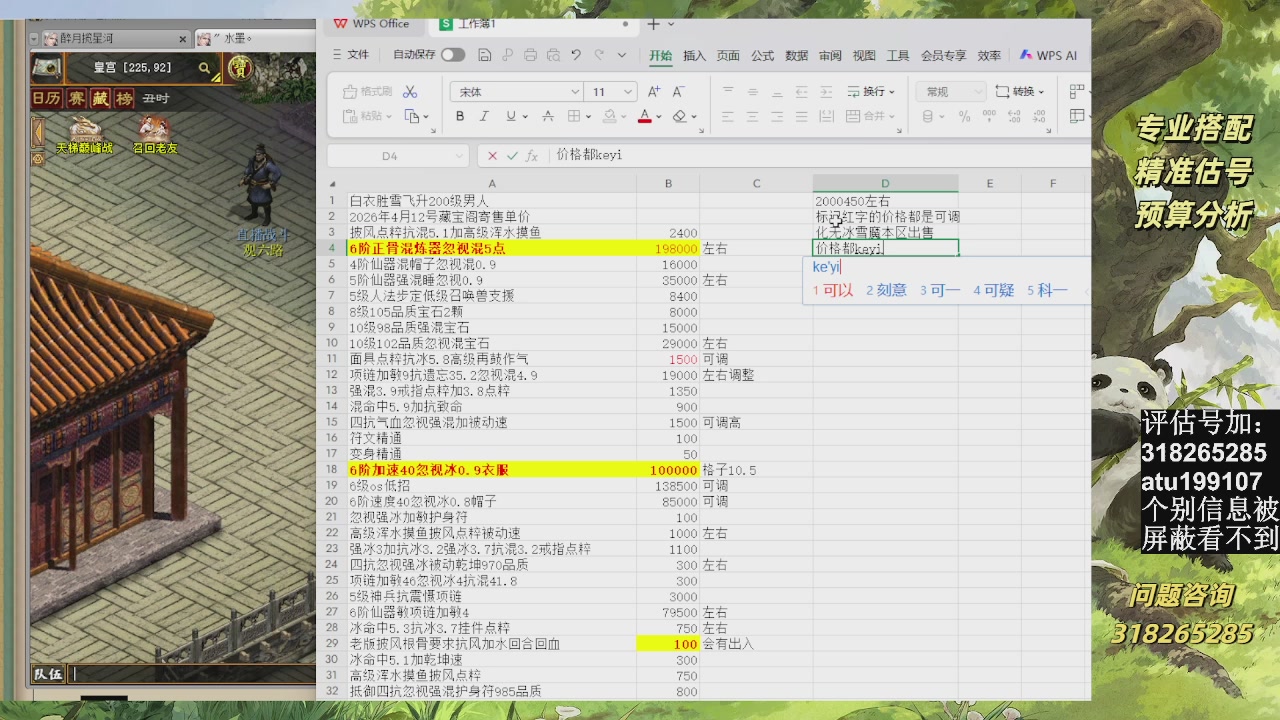Click the WPS AI button

(1048, 56)
